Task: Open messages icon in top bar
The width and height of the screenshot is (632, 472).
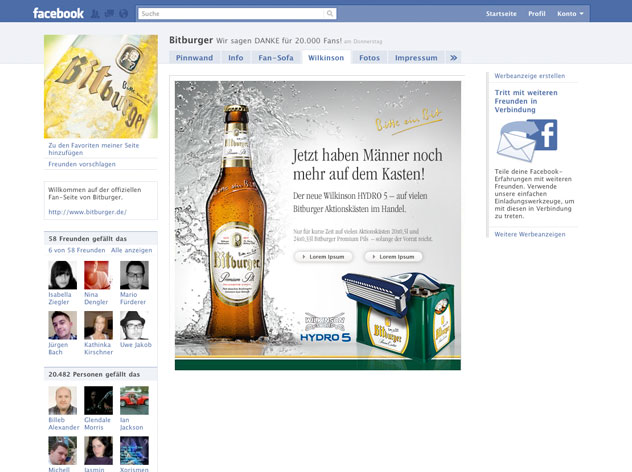Action: pos(108,14)
